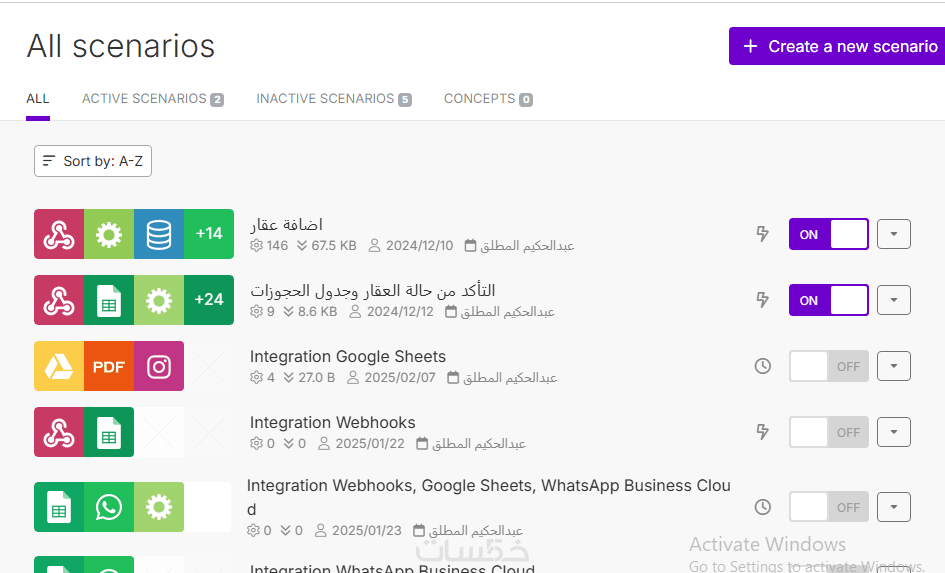Expand options dropdown for Integration Webhooks scenario
The width and height of the screenshot is (945, 573).
[894, 432]
